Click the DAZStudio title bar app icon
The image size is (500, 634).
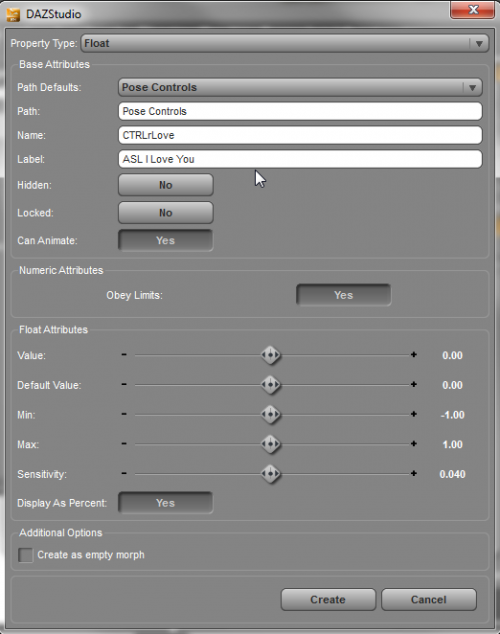click(x=13, y=14)
